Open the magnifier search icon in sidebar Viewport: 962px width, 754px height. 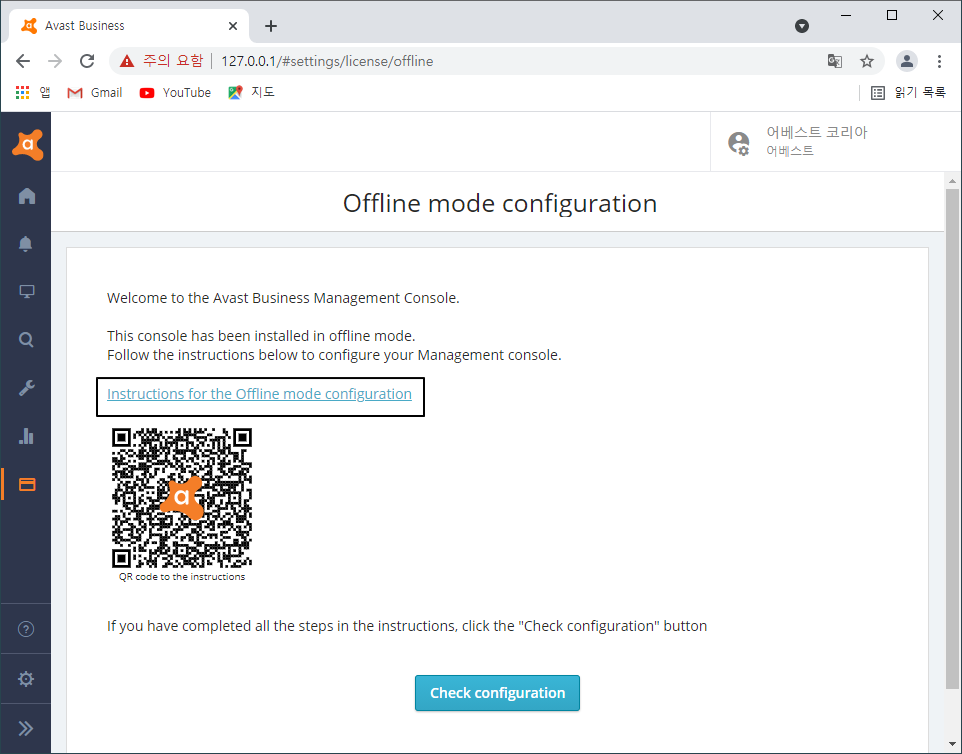pyautogui.click(x=26, y=339)
